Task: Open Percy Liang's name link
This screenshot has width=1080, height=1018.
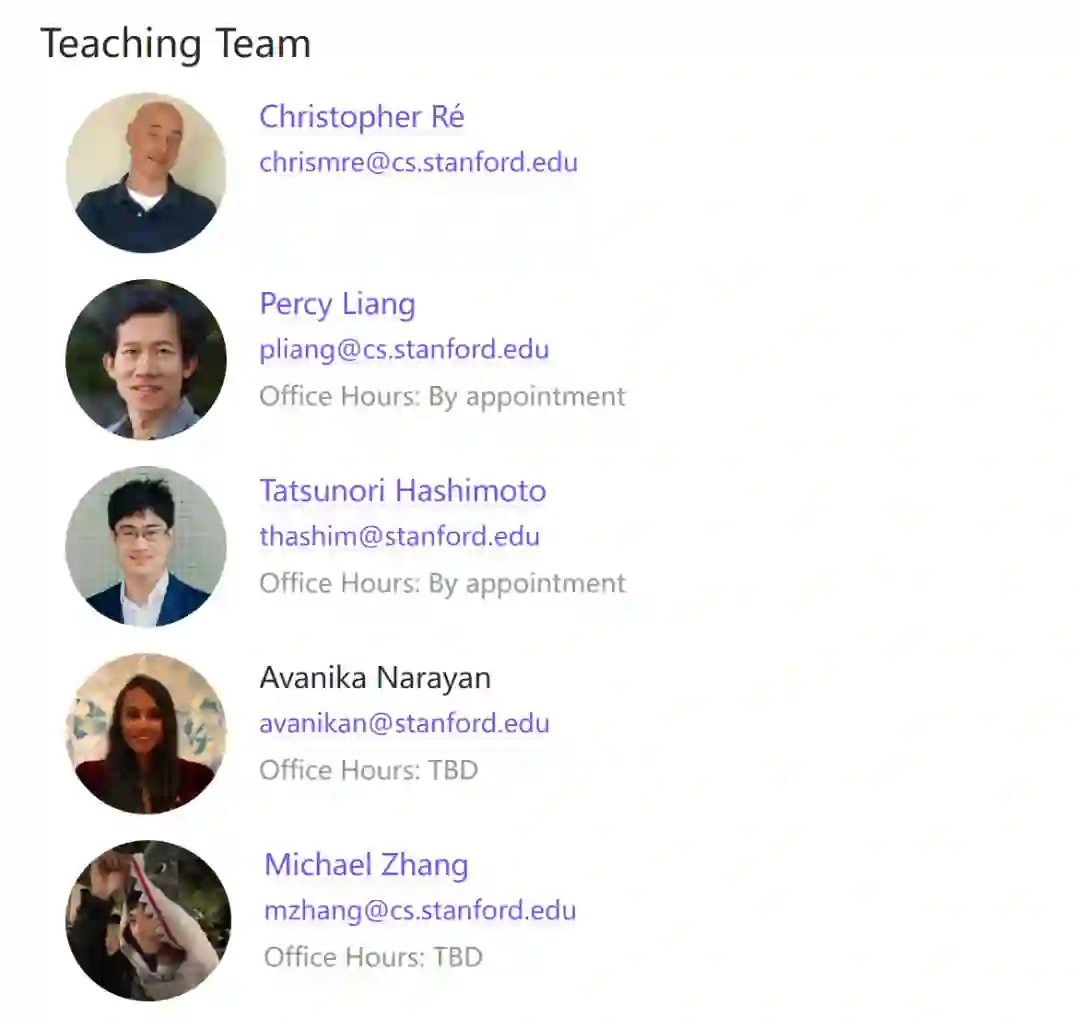Action: pos(337,304)
